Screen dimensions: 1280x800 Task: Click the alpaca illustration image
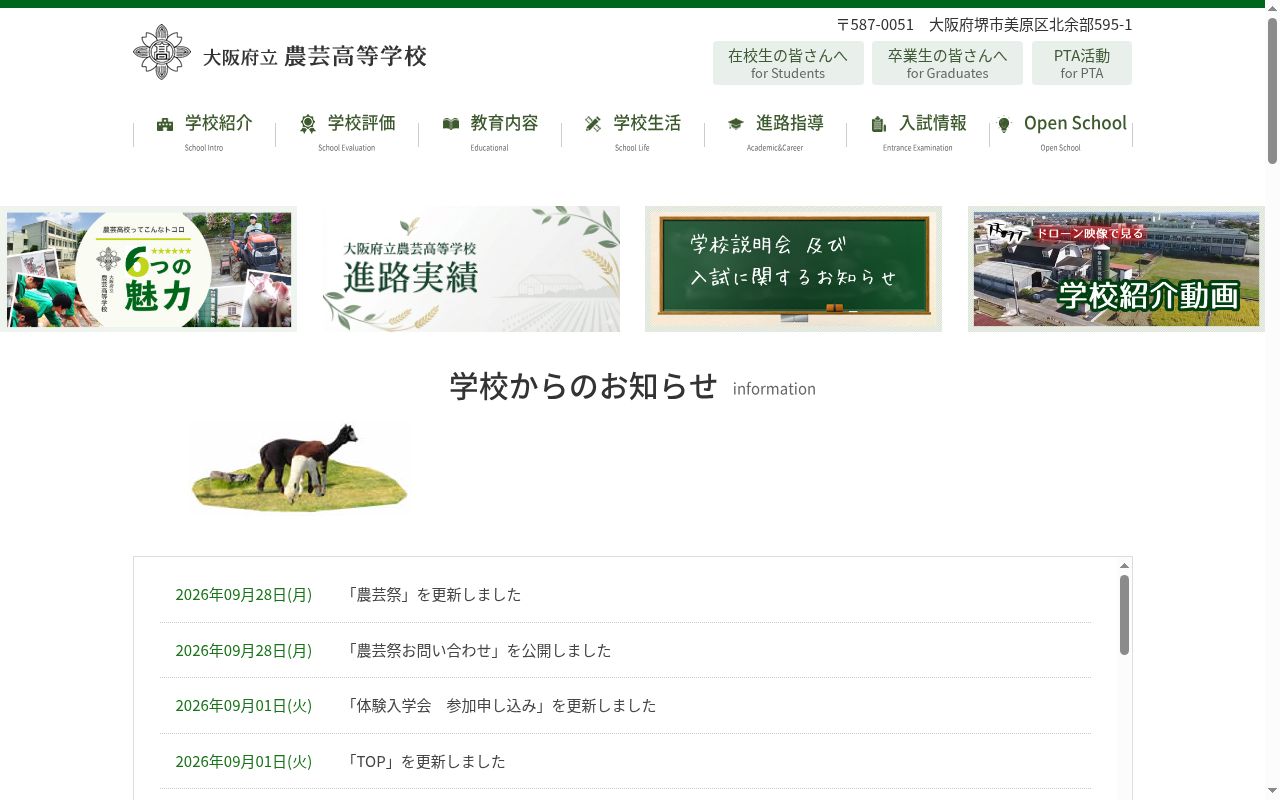(x=300, y=467)
